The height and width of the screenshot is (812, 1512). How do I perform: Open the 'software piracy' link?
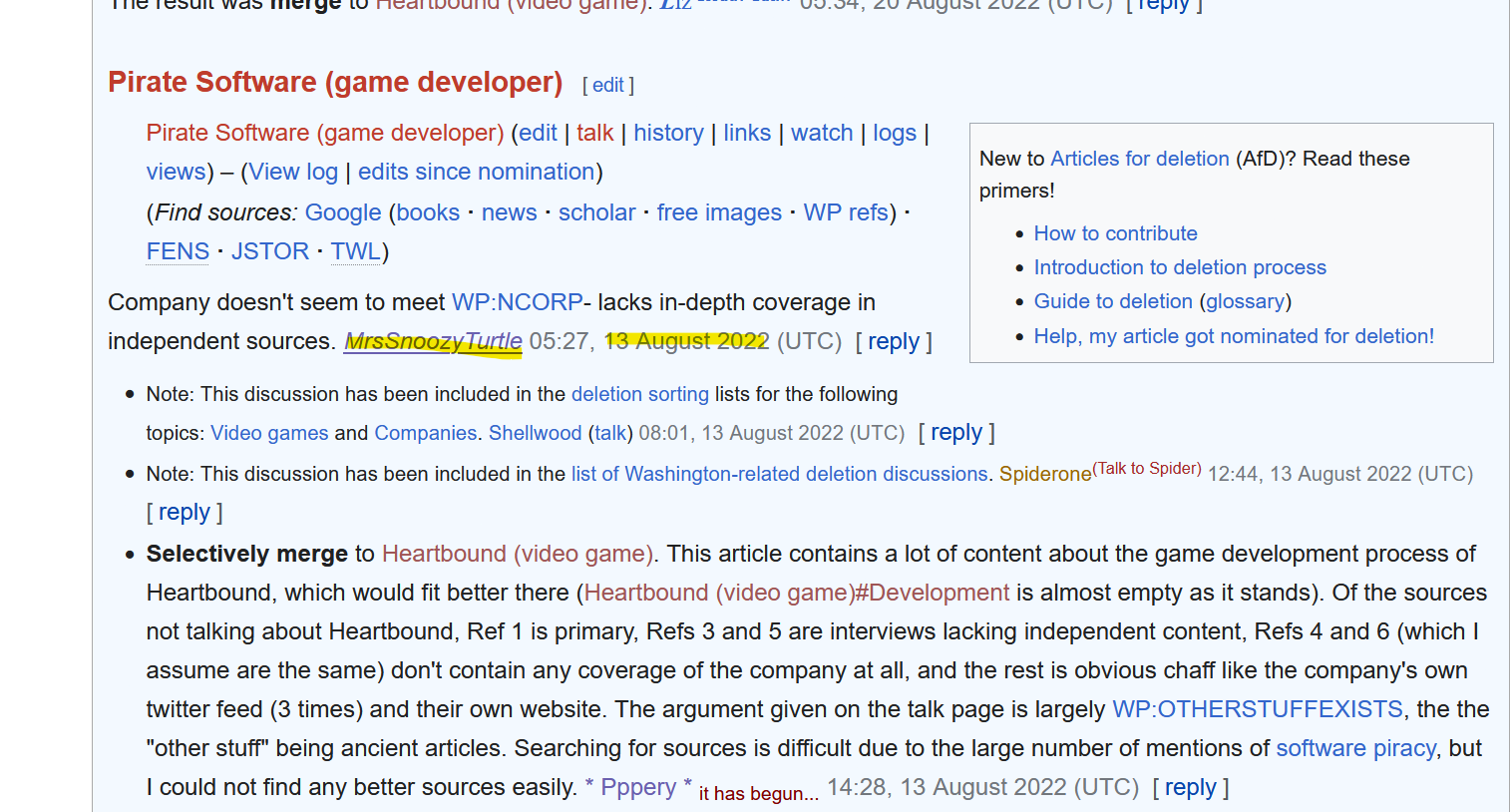[1356, 748]
